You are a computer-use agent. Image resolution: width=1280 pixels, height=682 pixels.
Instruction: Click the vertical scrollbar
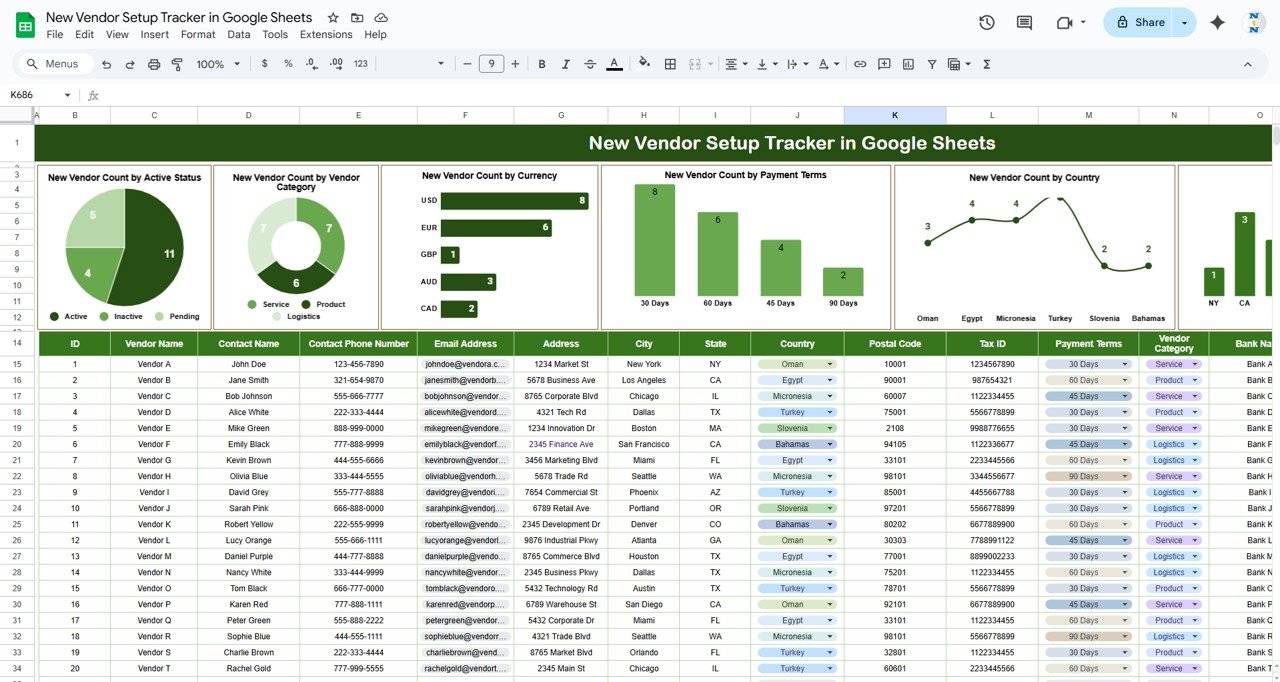(x=1275, y=137)
